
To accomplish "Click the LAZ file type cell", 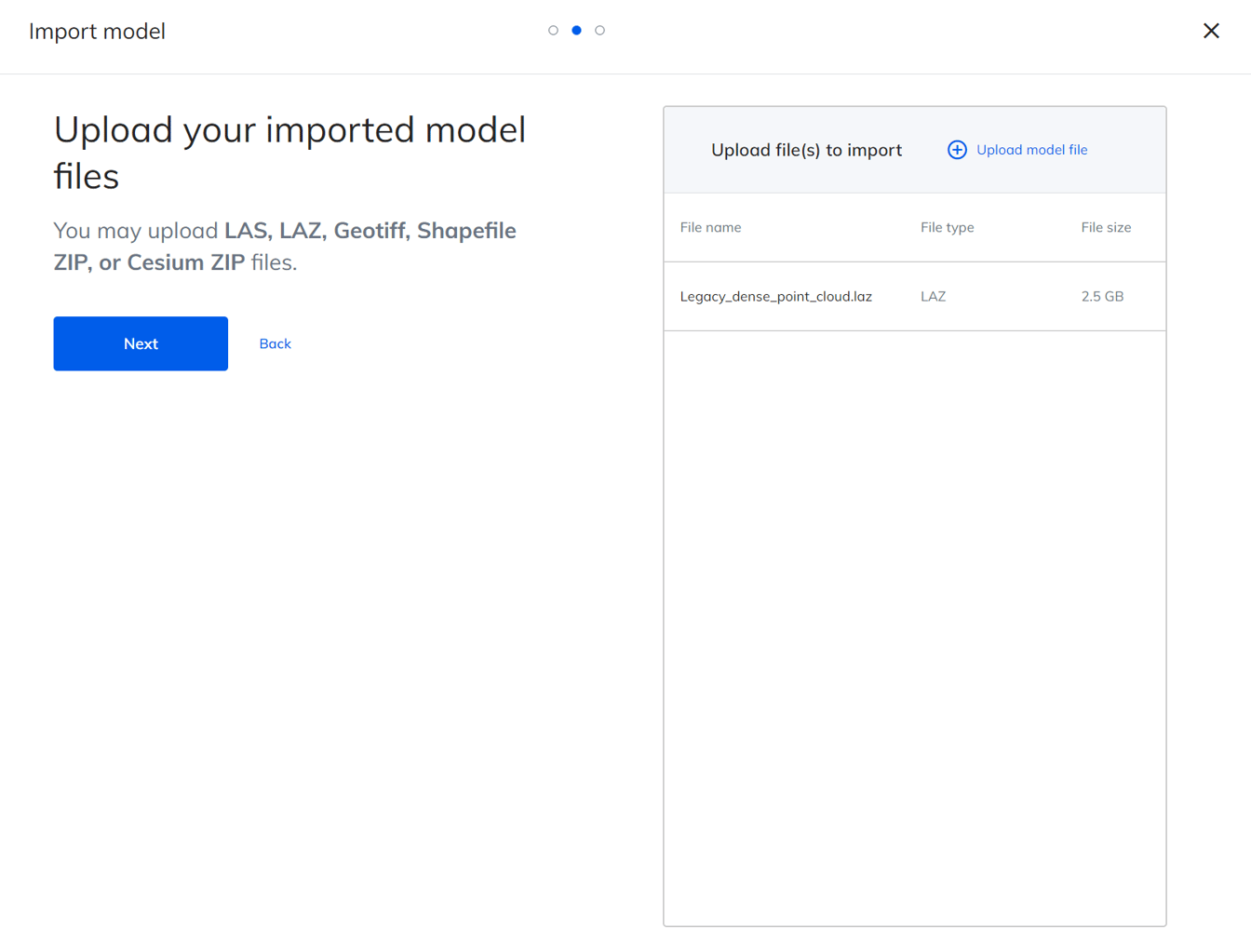I will tap(933, 296).
